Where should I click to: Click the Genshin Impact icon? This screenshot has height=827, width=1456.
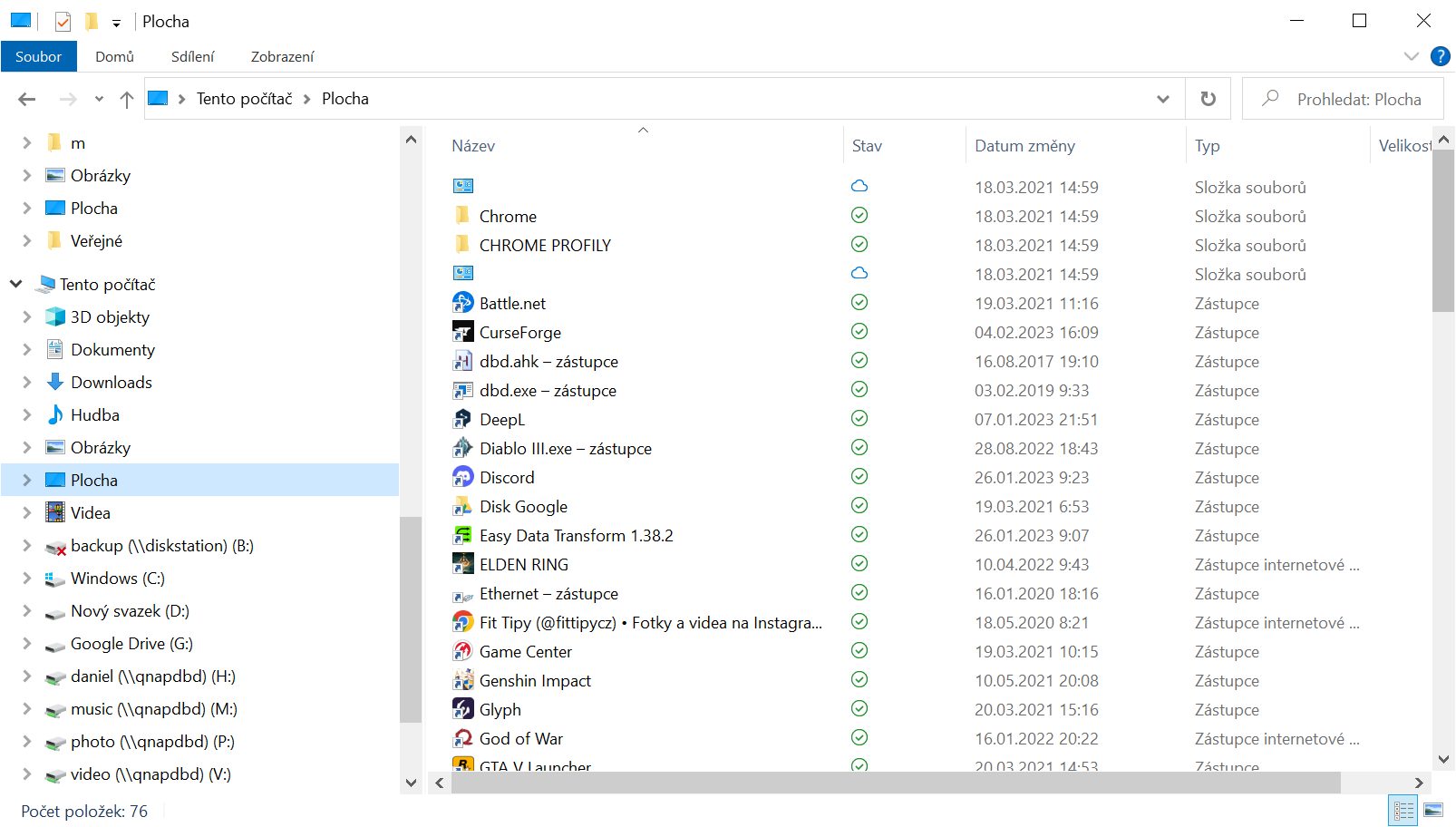click(462, 680)
